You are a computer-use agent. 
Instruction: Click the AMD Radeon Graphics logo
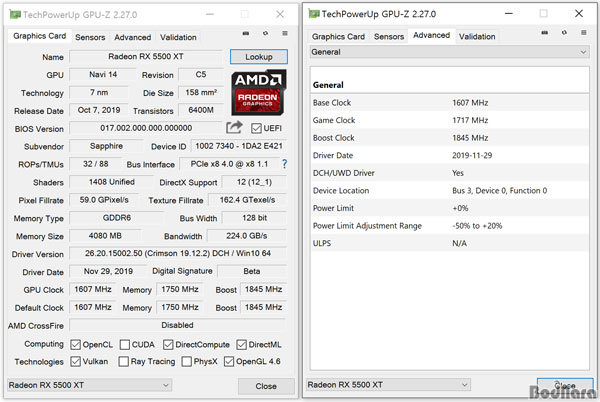point(259,92)
